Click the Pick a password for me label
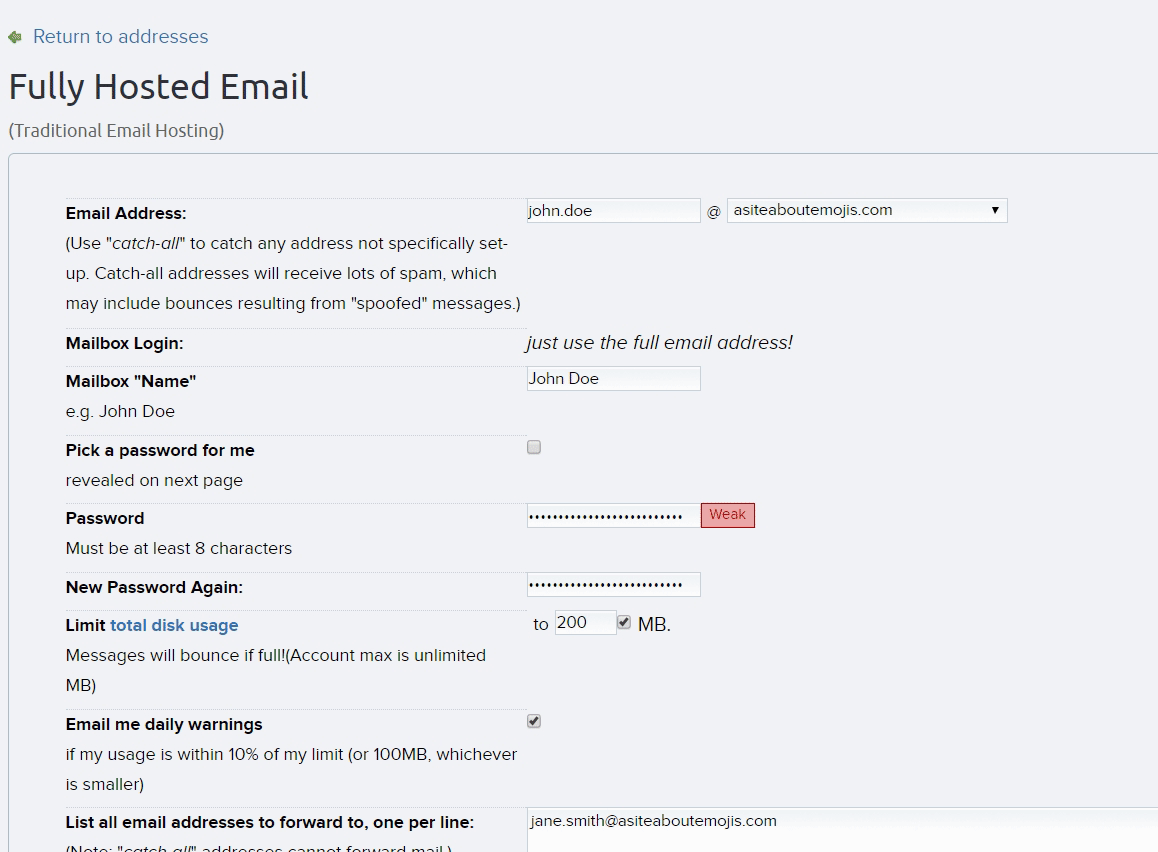 160,451
